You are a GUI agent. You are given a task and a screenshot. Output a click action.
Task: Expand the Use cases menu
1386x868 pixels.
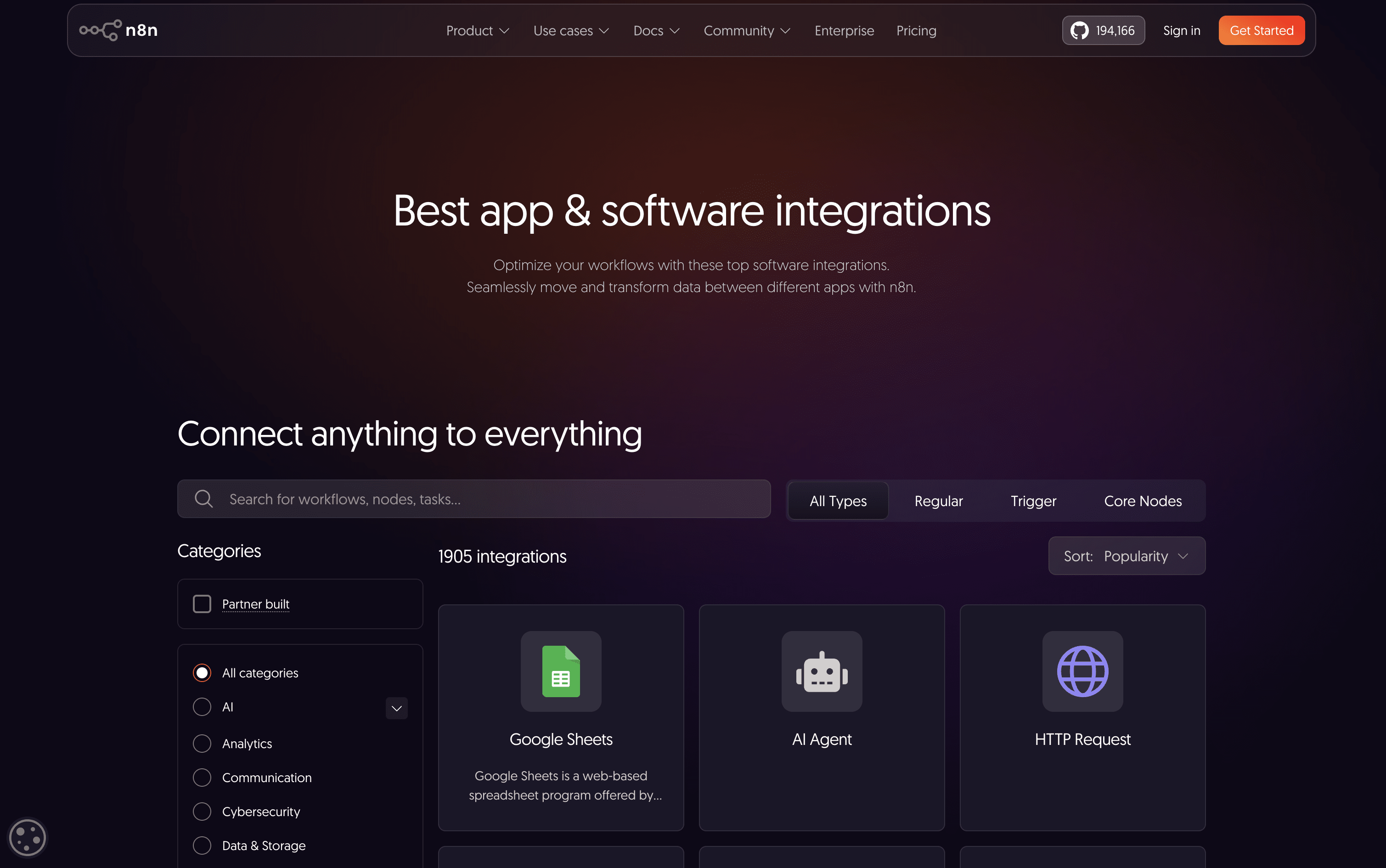coord(571,30)
